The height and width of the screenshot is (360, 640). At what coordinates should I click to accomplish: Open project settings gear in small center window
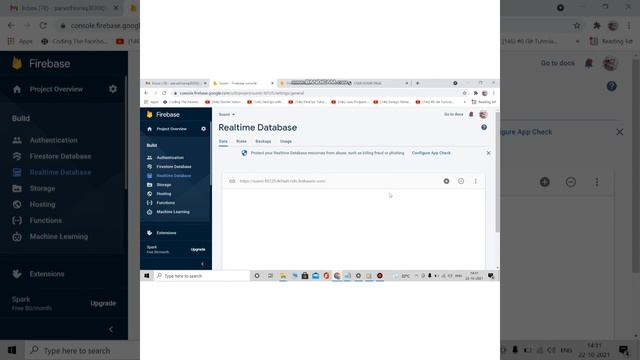pos(203,129)
